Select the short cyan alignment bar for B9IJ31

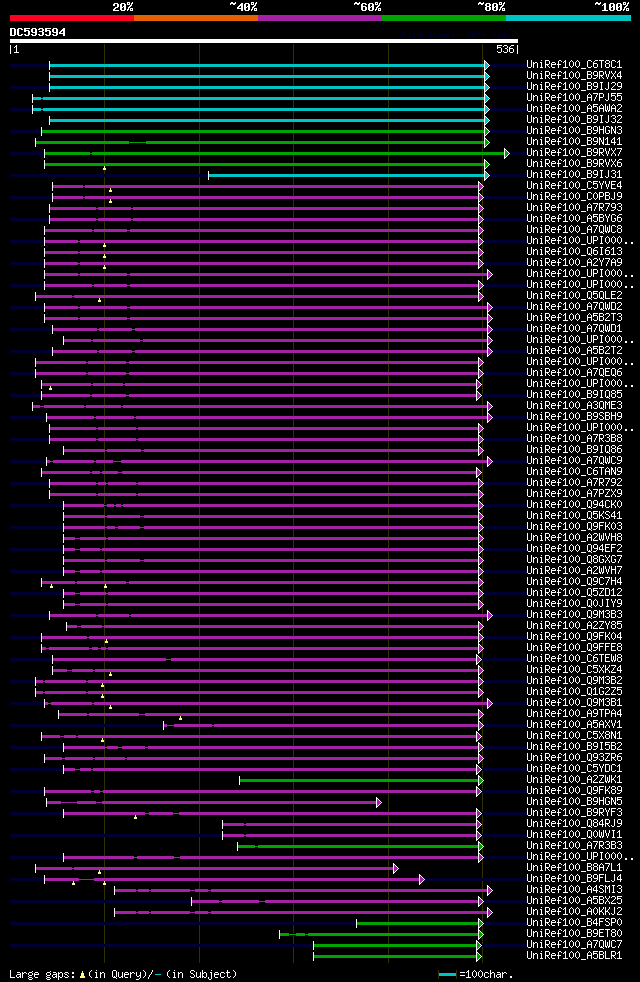[x=348, y=175]
